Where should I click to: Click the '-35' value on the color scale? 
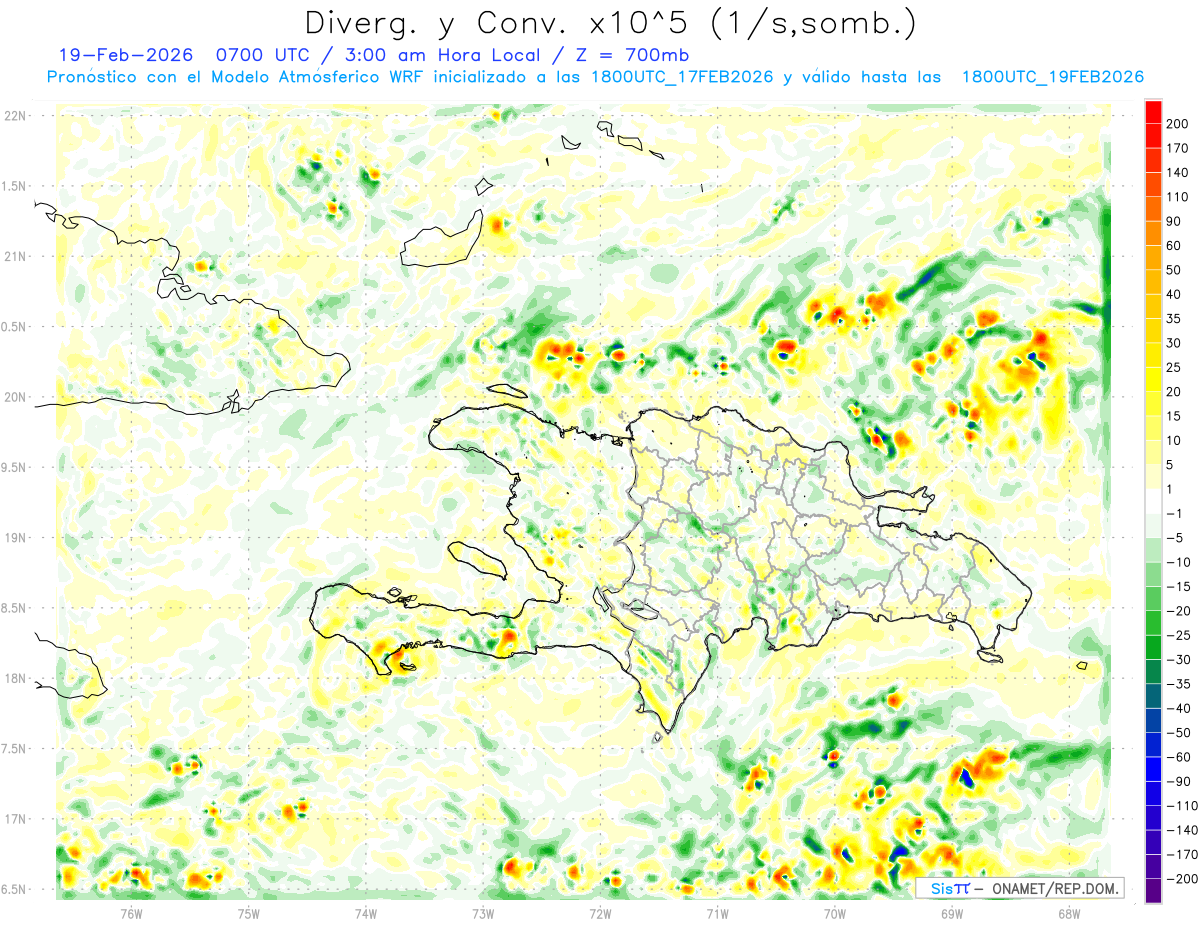click(1178, 684)
